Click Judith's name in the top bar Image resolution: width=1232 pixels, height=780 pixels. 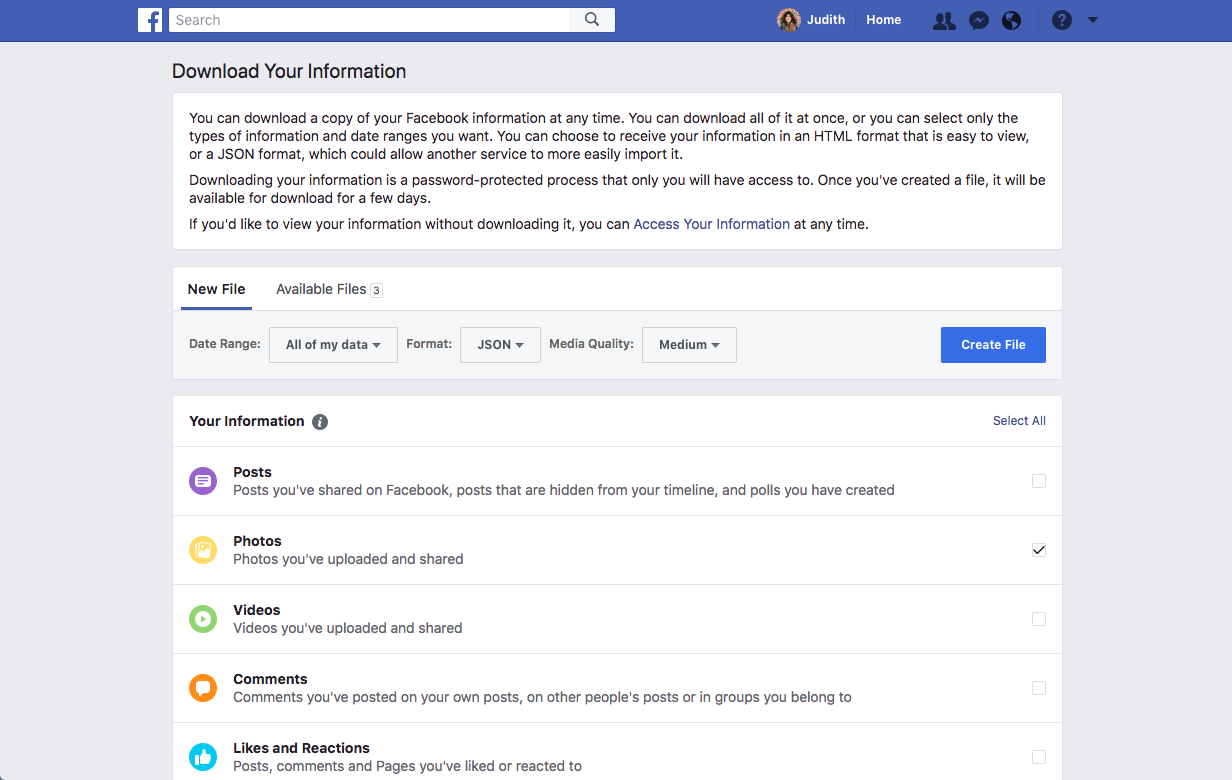point(826,20)
